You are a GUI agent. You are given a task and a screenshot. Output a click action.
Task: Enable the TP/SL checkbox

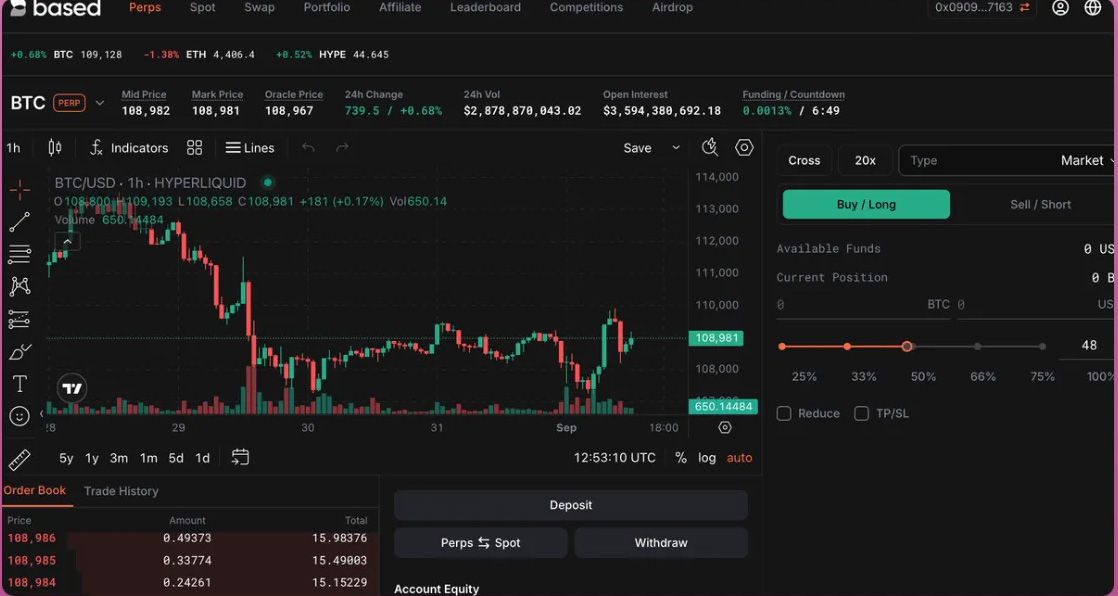click(x=861, y=413)
